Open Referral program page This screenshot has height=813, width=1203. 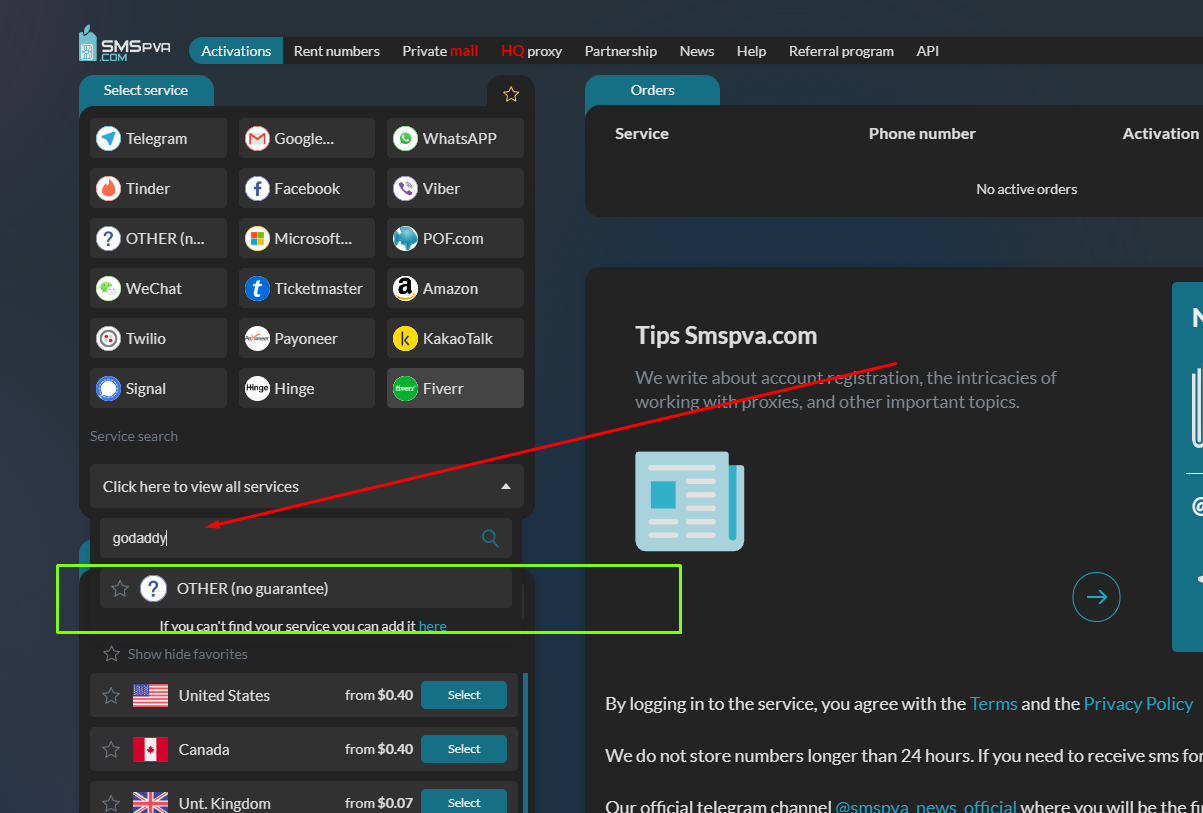(x=841, y=51)
